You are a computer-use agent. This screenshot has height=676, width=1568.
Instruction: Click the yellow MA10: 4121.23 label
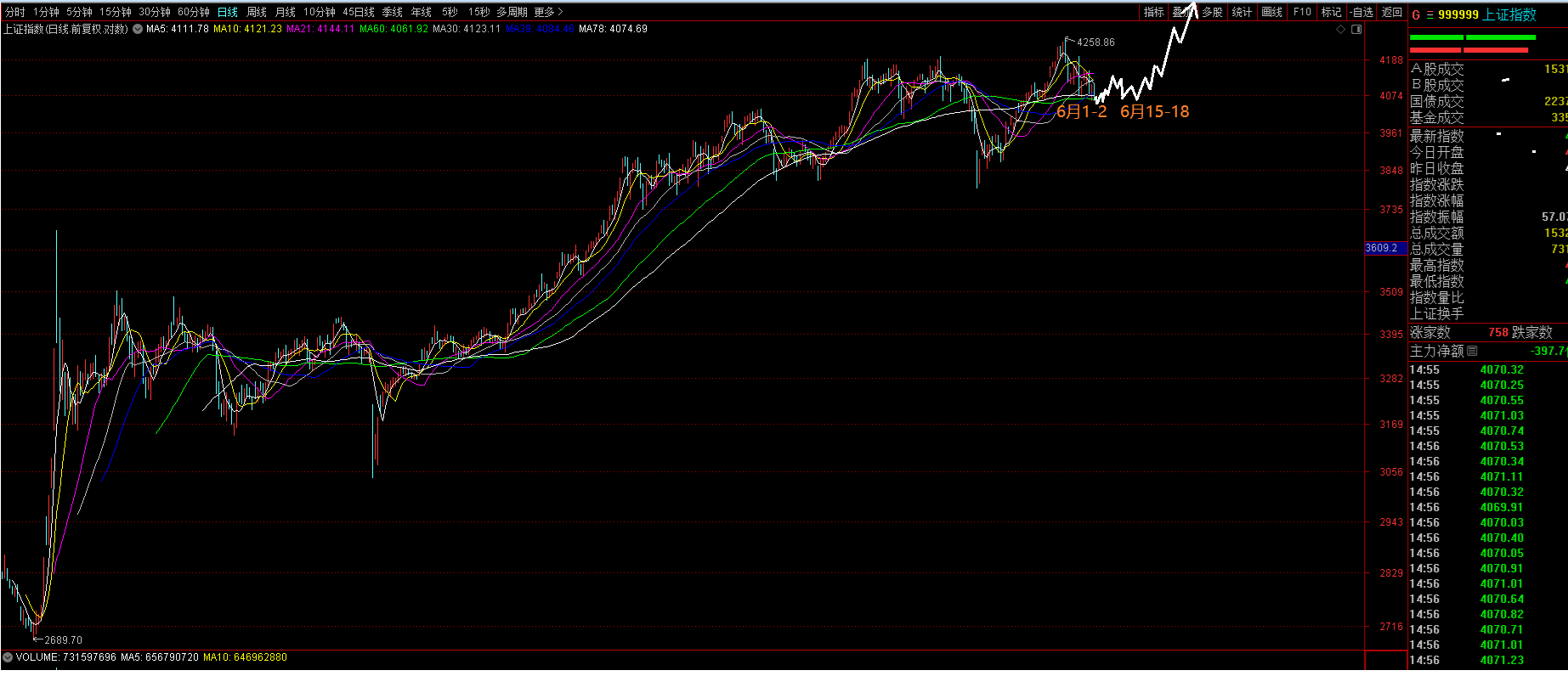point(247,29)
